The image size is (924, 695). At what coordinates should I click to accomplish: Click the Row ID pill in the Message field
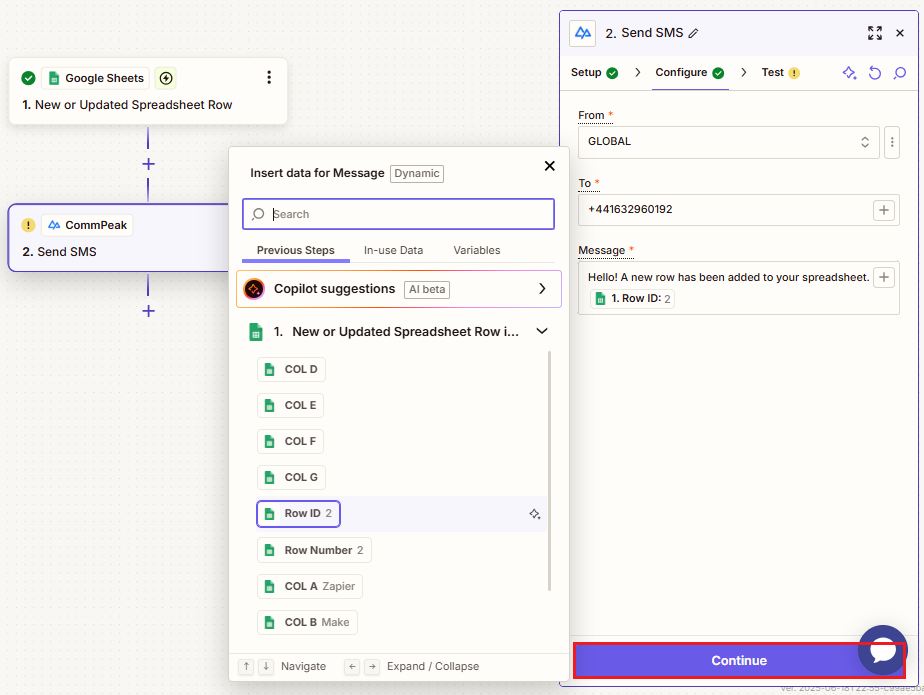point(632,299)
